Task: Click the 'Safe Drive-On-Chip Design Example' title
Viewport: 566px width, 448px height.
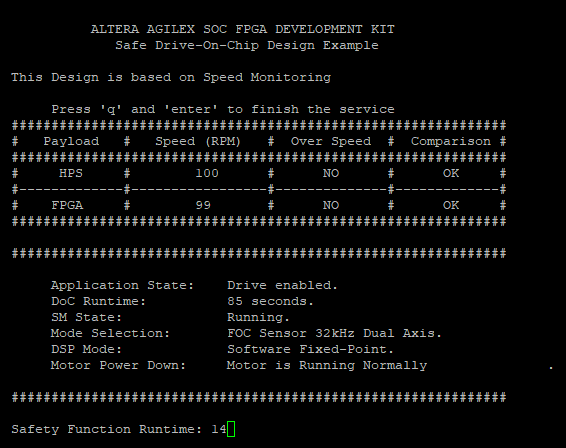Action: pyautogui.click(x=247, y=45)
